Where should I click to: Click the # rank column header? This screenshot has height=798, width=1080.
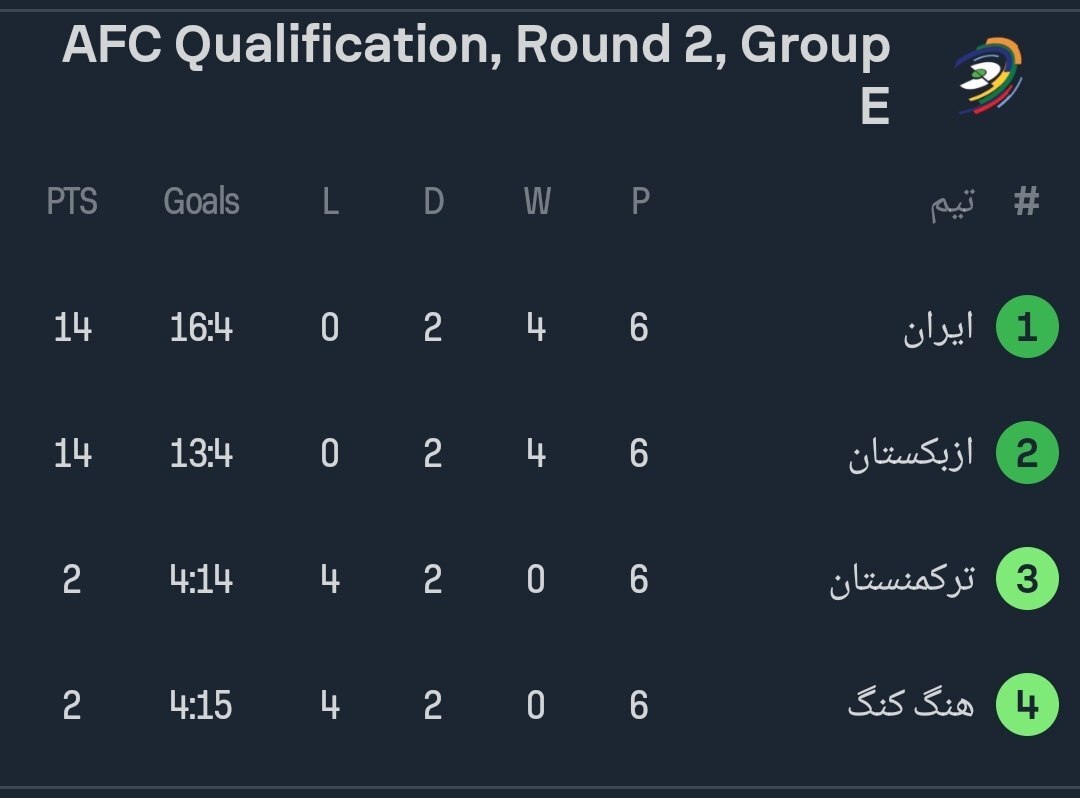coord(1026,202)
